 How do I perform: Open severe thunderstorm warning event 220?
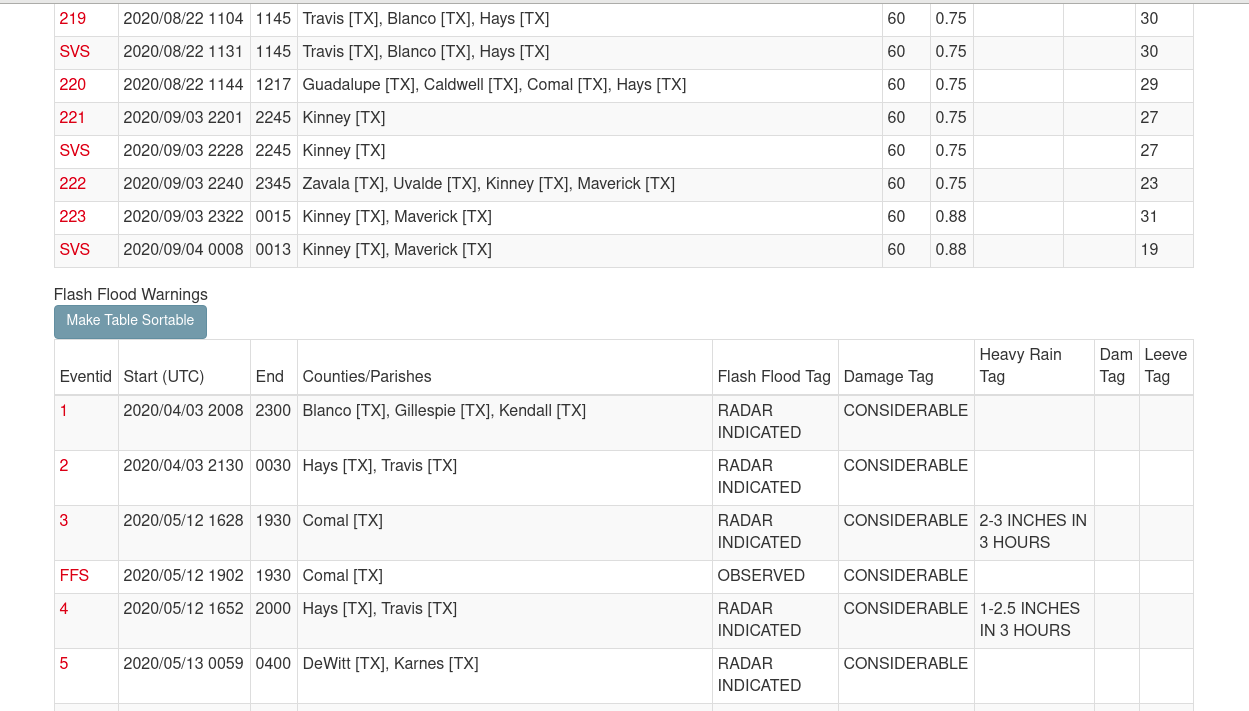pyautogui.click(x=73, y=85)
